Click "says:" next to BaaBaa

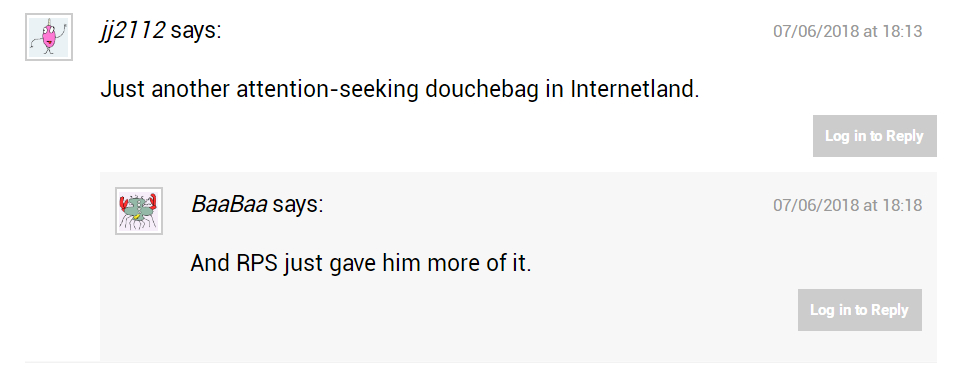(298, 204)
